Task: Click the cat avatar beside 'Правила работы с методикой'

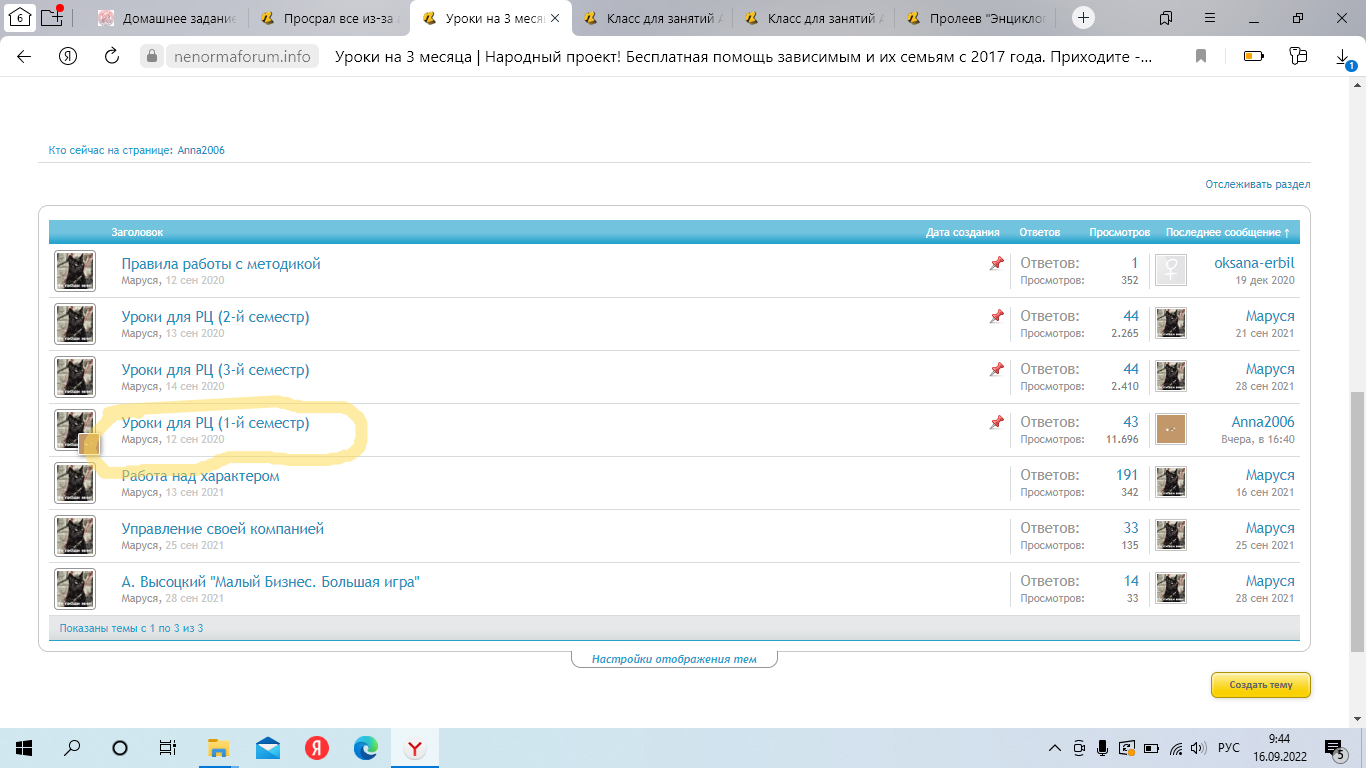Action: (74, 271)
